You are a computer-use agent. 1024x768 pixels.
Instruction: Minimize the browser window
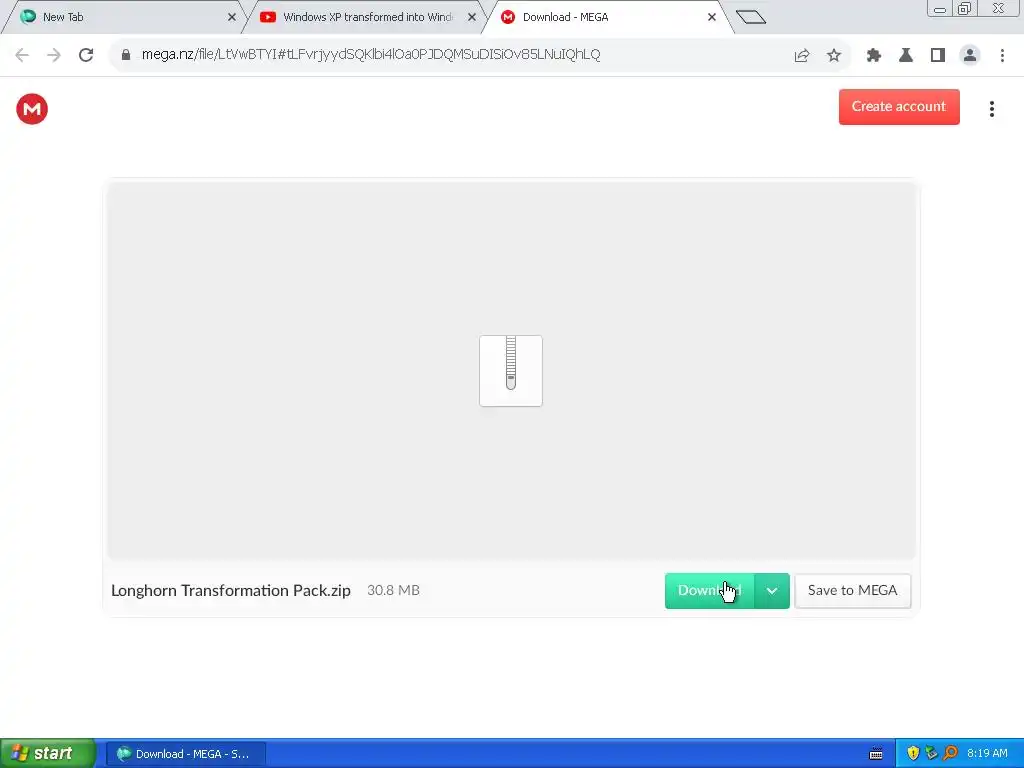(x=940, y=8)
